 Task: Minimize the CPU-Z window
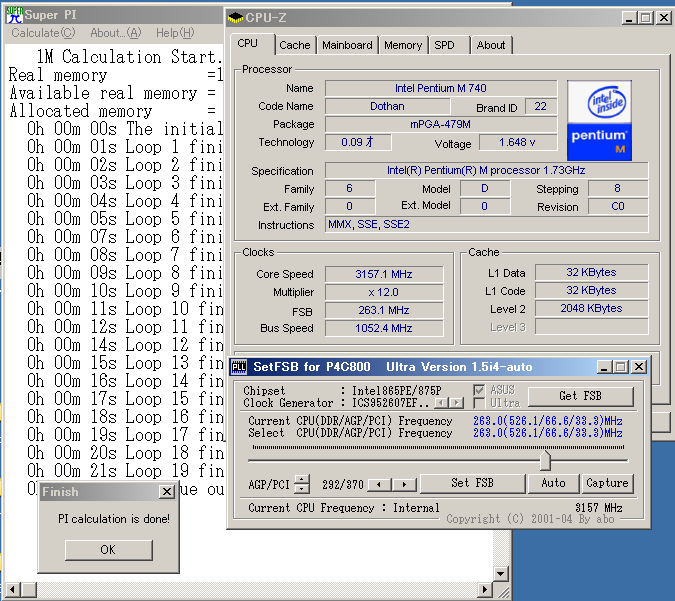[x=629, y=18]
